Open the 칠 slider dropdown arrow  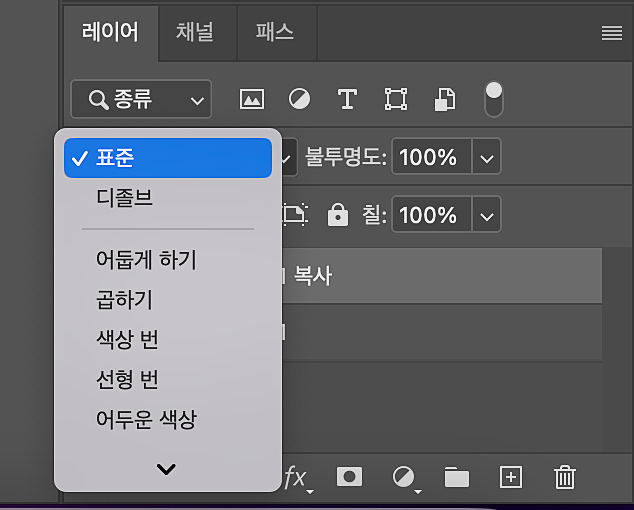(486, 215)
